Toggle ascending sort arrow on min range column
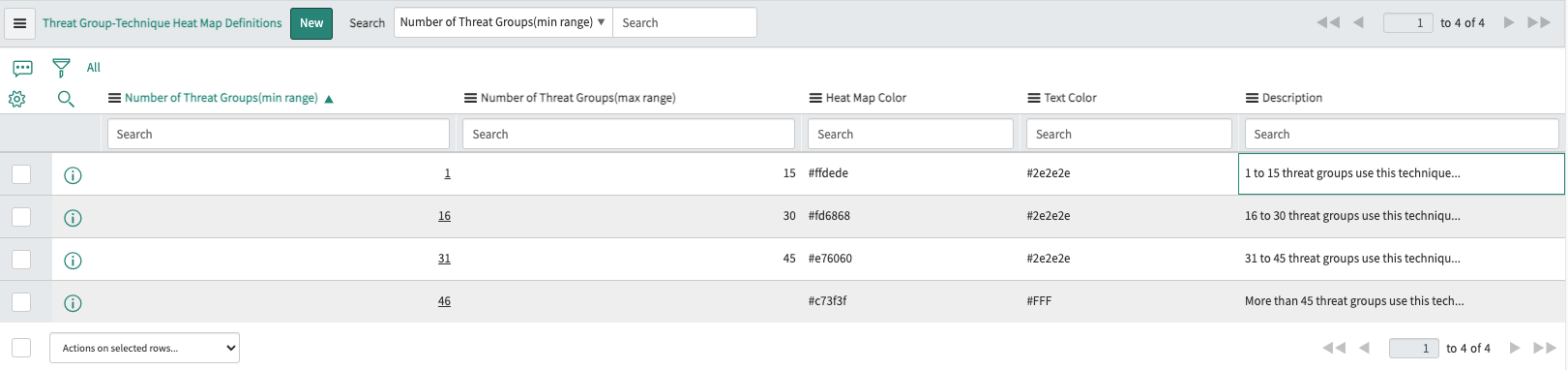1568x370 pixels. (329, 99)
